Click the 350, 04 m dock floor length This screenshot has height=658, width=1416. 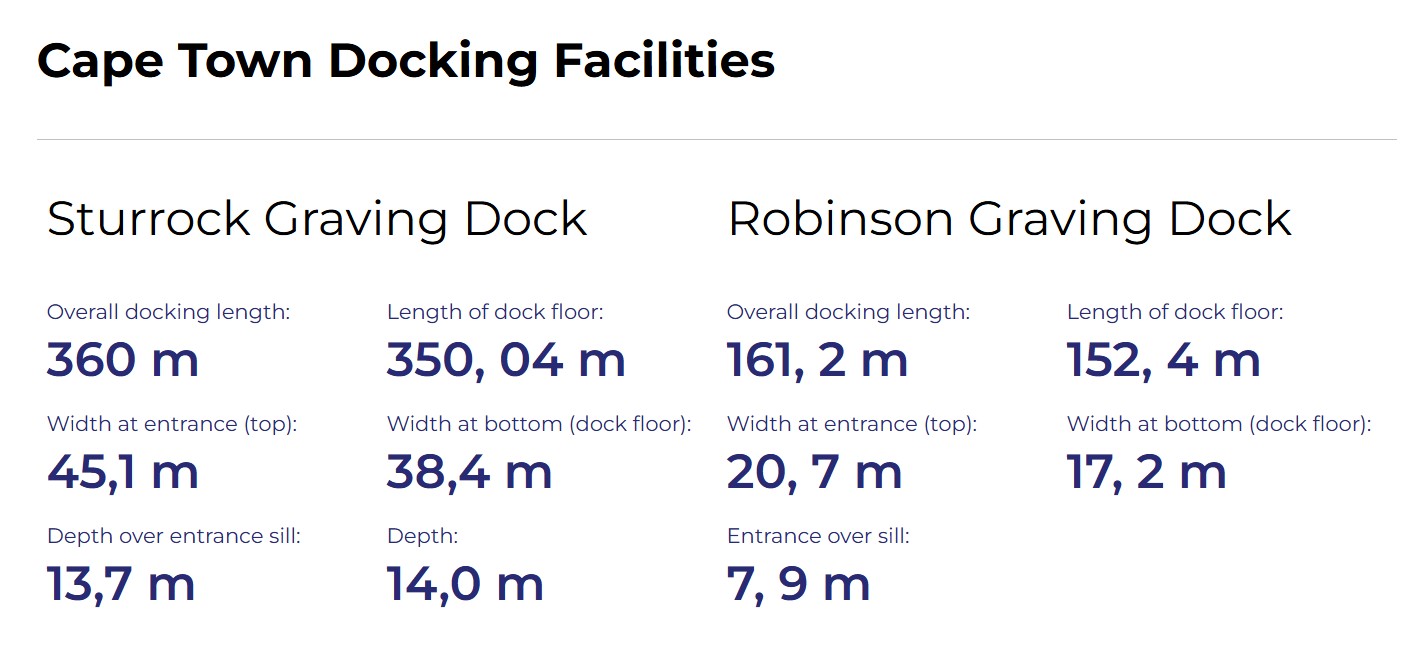tap(506, 360)
